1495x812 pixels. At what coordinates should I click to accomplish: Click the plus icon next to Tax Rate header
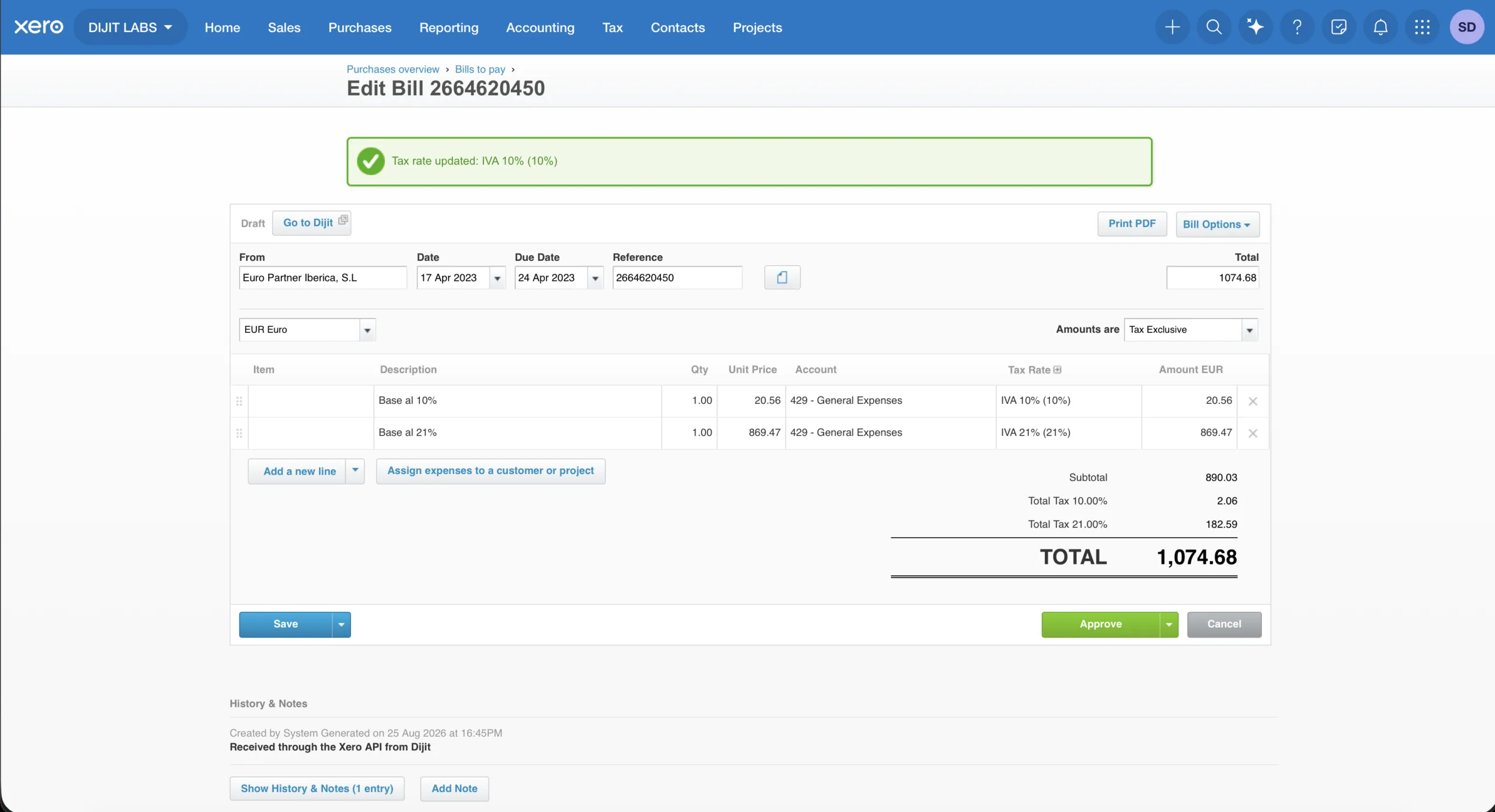click(x=1057, y=370)
